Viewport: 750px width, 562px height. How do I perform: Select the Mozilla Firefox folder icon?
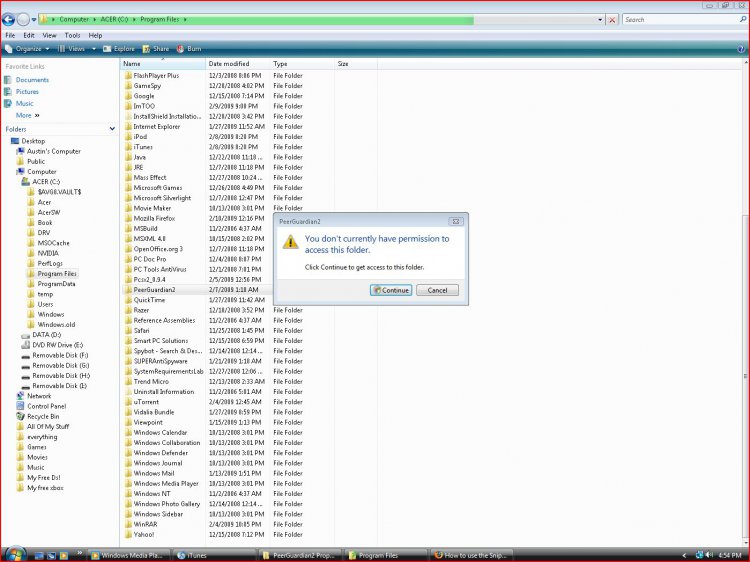[x=128, y=219]
